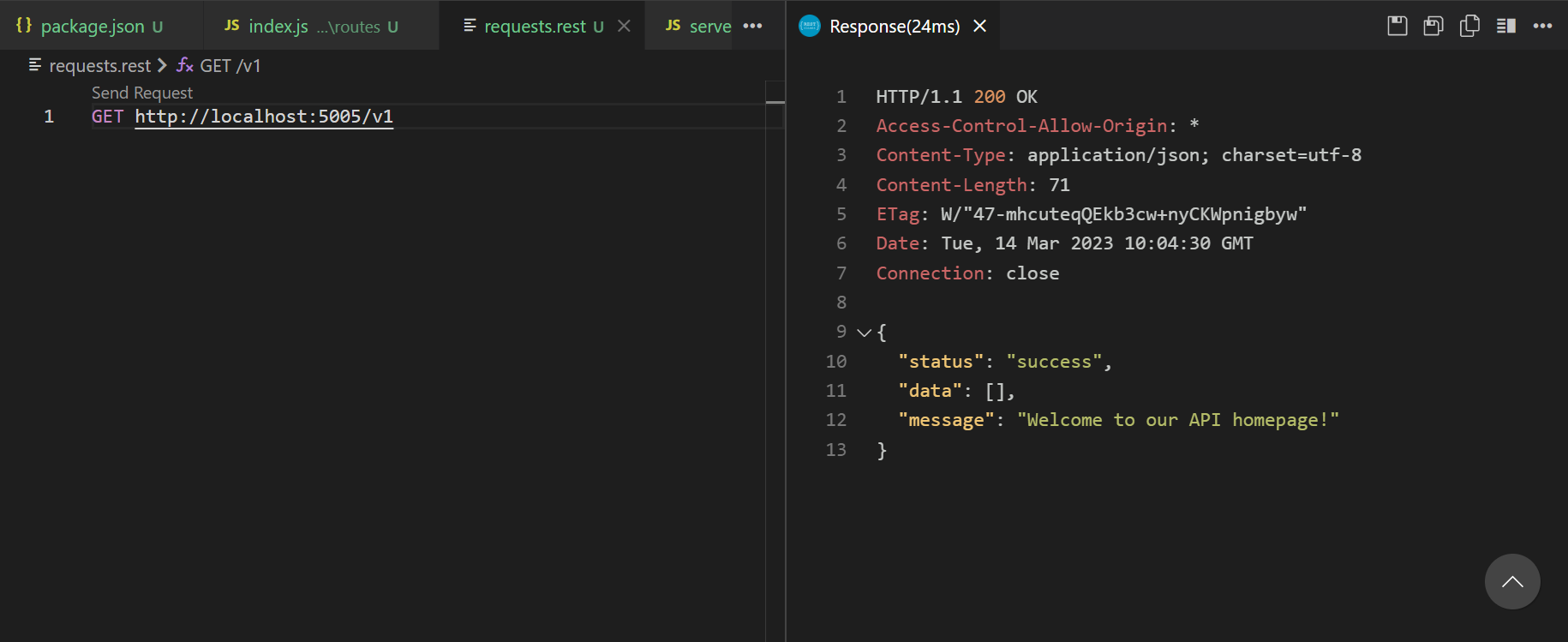Viewport: 1568px width, 642px height.
Task: Click the Save Response Body icon
Action: tap(1433, 26)
